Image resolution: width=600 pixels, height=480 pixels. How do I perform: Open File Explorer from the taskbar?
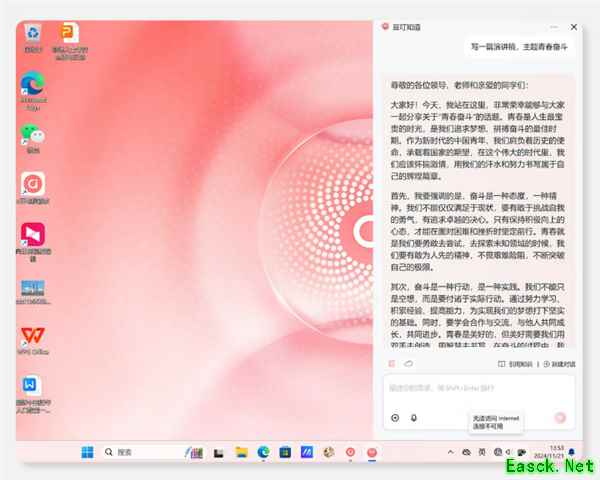tap(240, 452)
